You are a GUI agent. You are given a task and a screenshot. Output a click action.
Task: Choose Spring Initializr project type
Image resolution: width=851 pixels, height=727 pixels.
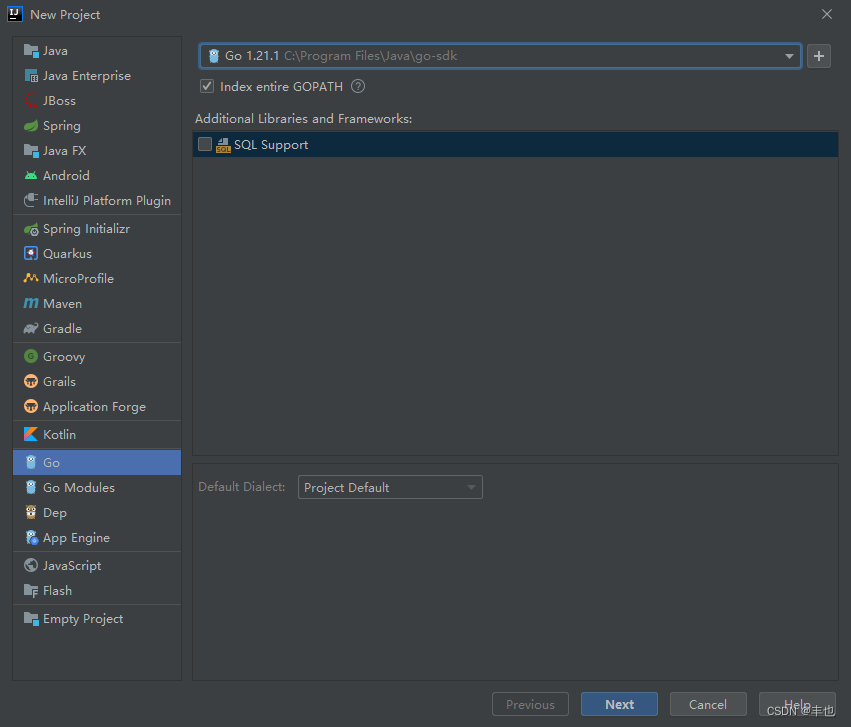[97, 229]
